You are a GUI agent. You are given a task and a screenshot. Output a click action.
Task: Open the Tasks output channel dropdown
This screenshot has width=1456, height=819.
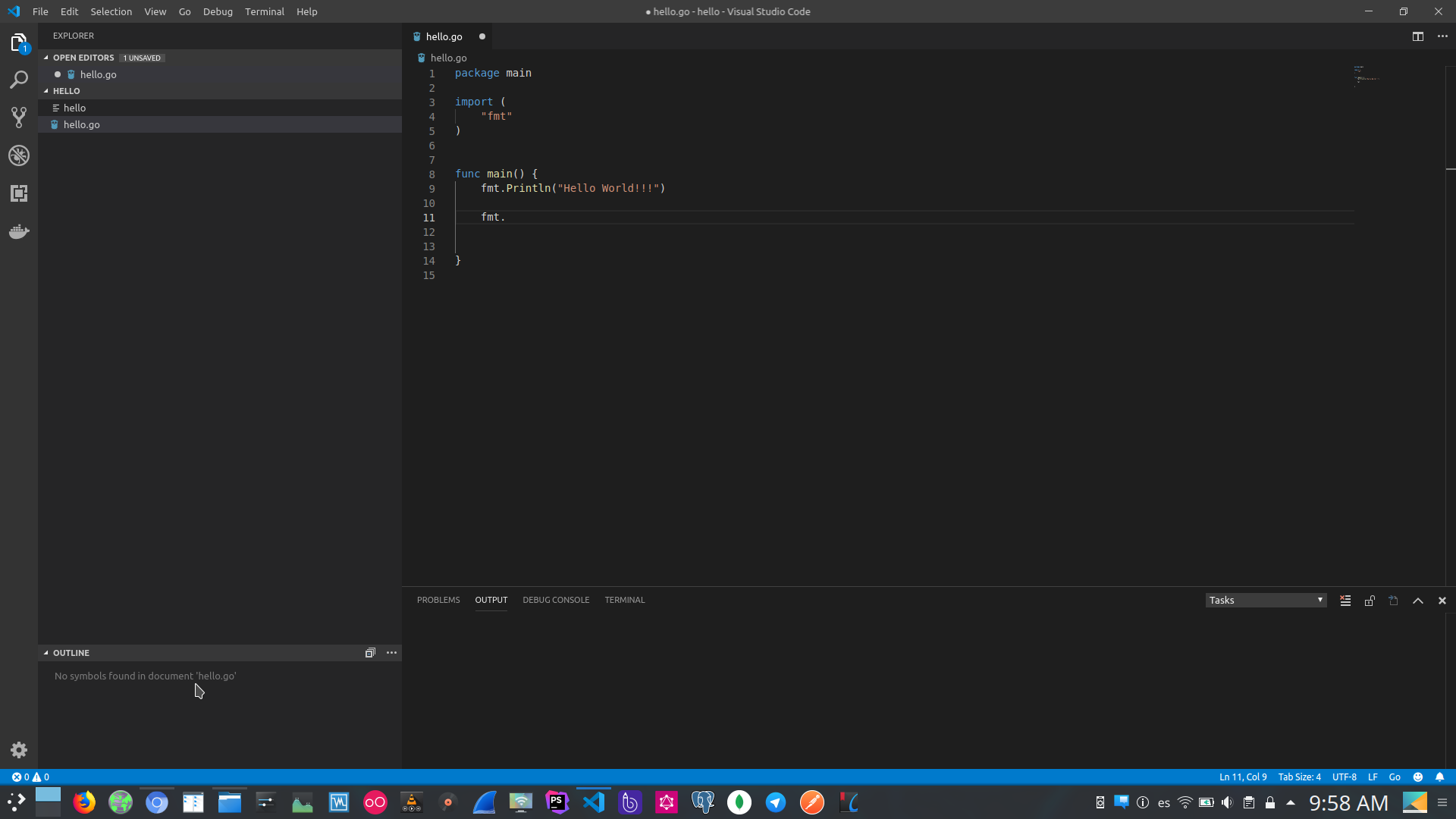coord(1265,600)
